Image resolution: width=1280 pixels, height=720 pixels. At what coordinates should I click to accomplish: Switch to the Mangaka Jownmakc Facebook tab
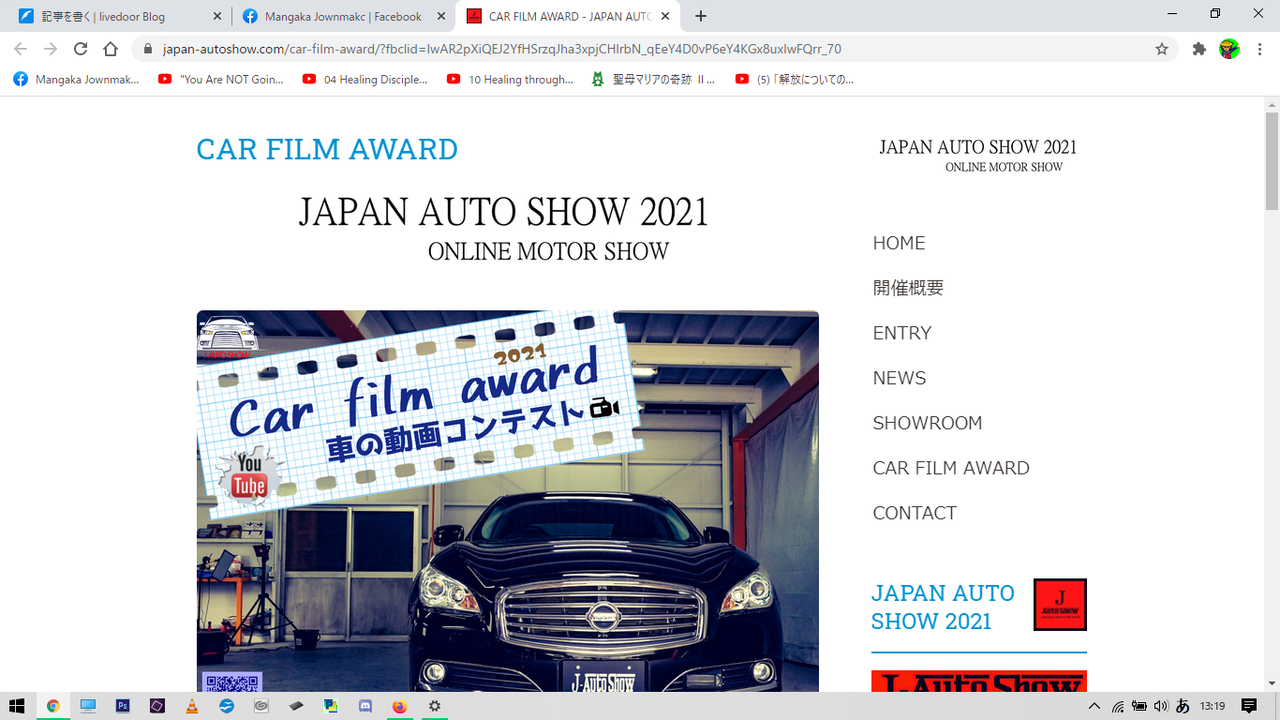pos(343,16)
